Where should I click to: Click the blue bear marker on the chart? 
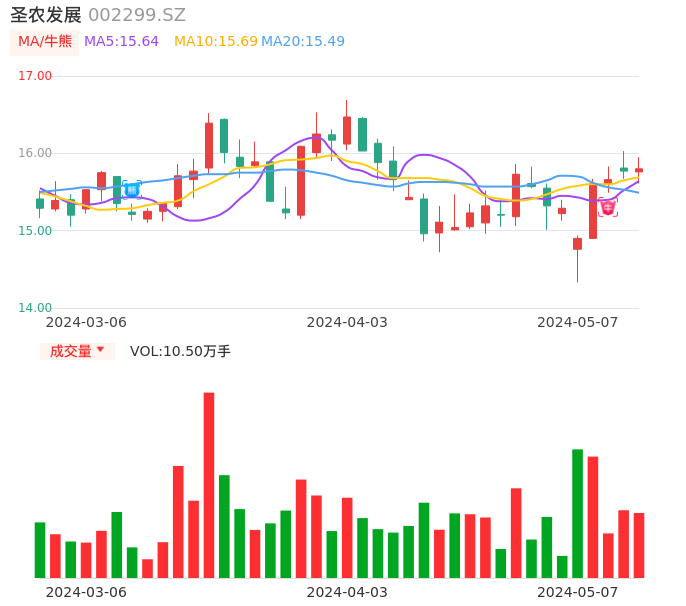[132, 189]
